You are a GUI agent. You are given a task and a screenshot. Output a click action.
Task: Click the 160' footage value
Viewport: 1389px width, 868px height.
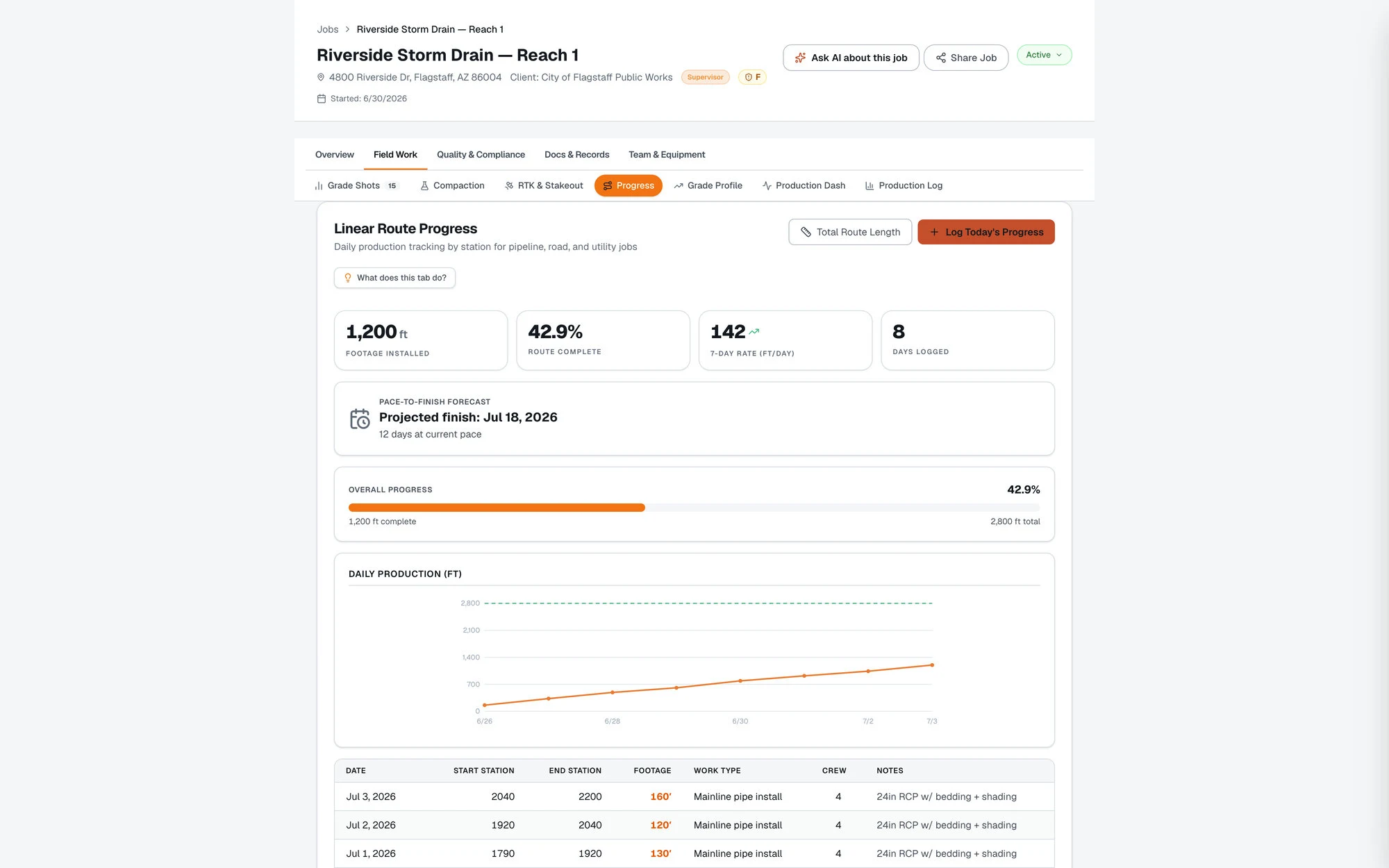[x=660, y=796]
